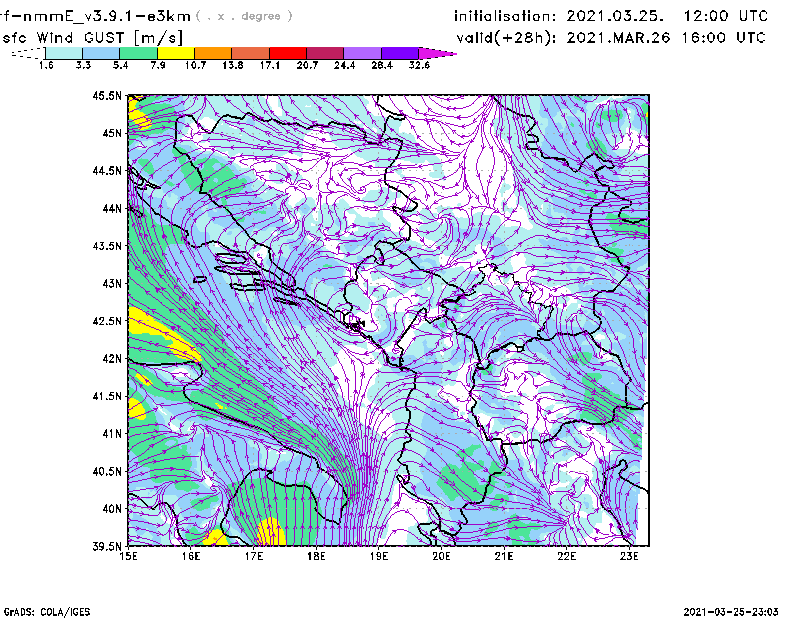Click the 41N latitude label
This screenshot has height=618, width=800.
[x=112, y=434]
